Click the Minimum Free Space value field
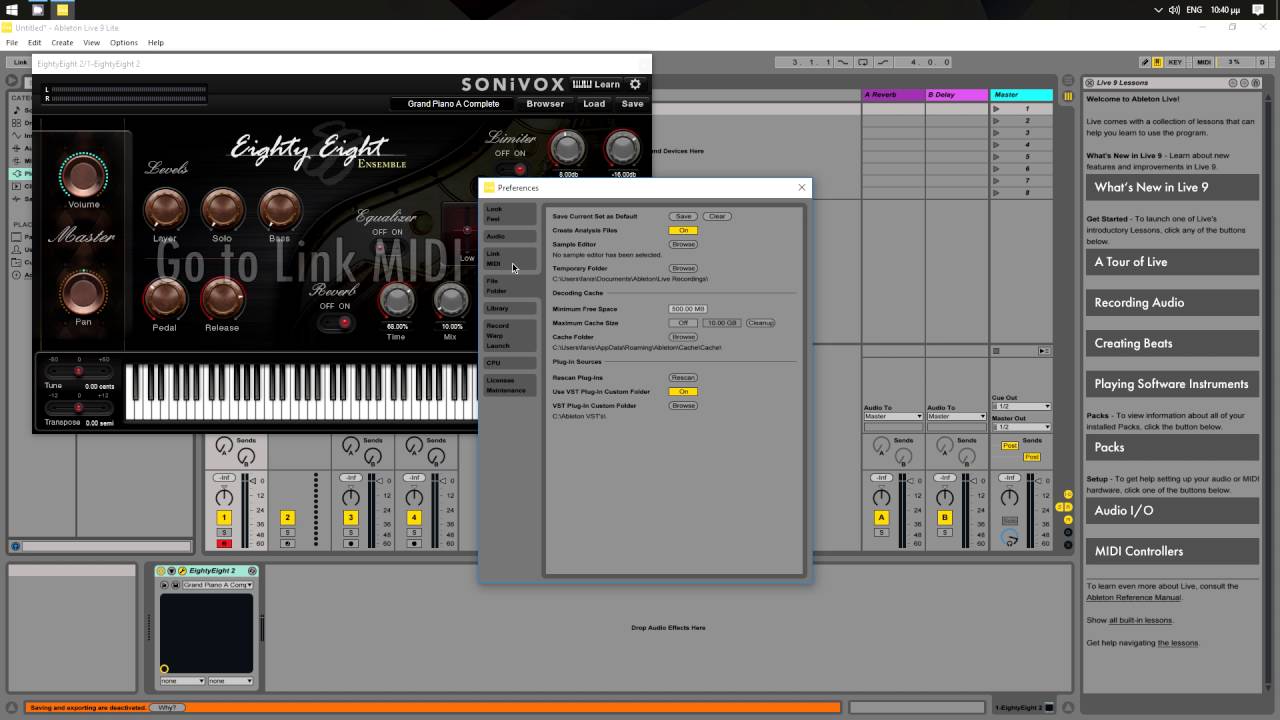 (x=688, y=309)
